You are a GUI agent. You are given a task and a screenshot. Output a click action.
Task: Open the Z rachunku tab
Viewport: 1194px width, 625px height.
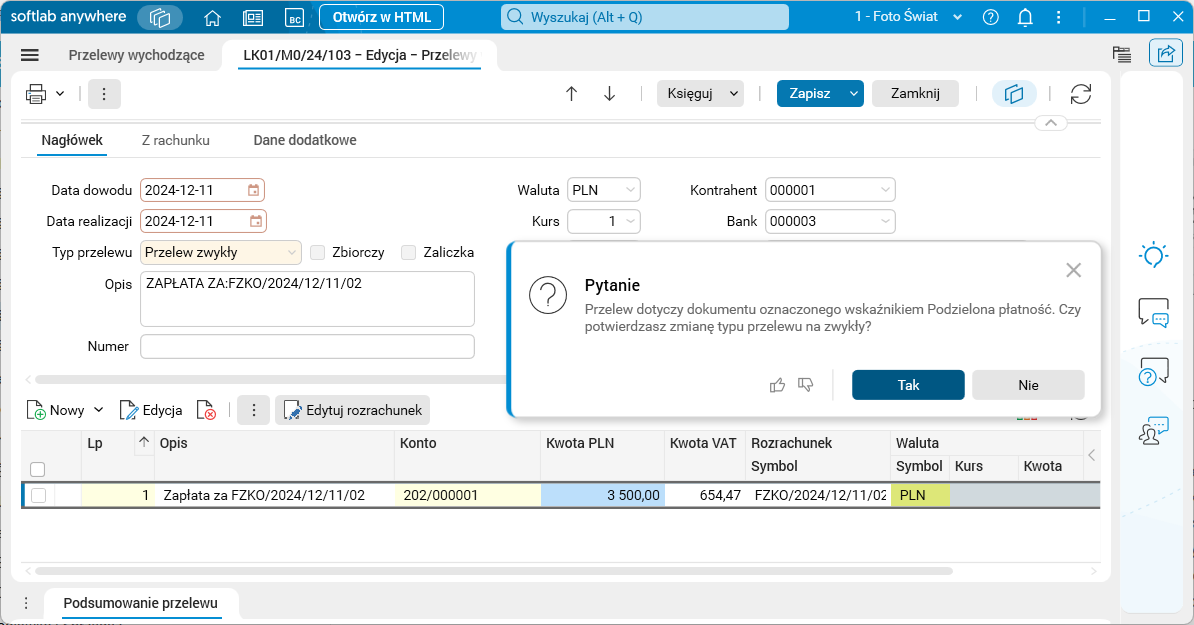point(176,140)
